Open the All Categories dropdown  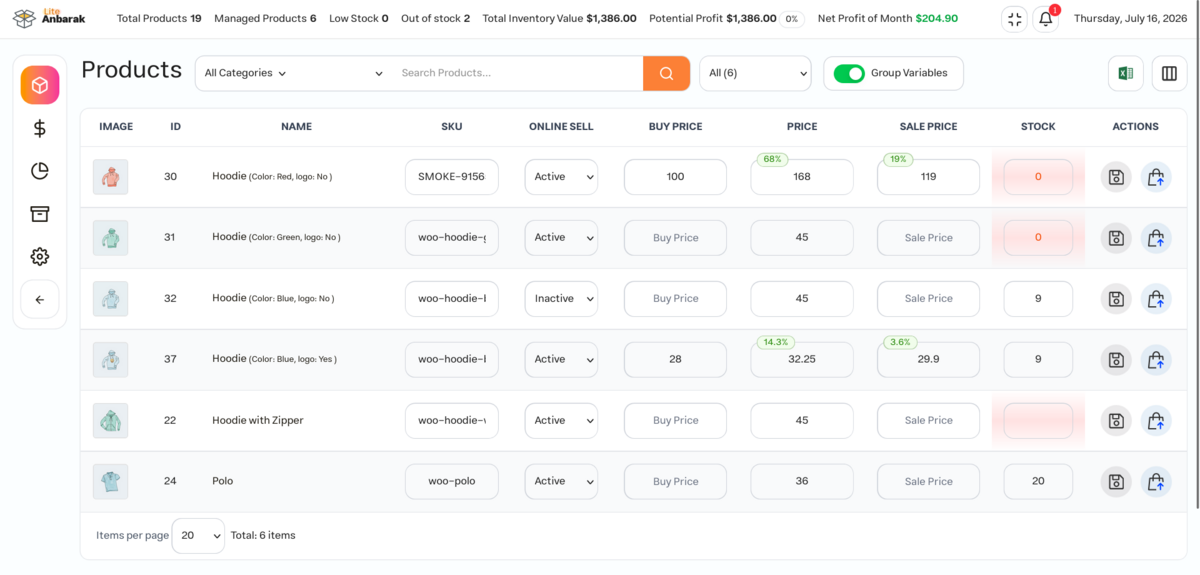pos(293,73)
